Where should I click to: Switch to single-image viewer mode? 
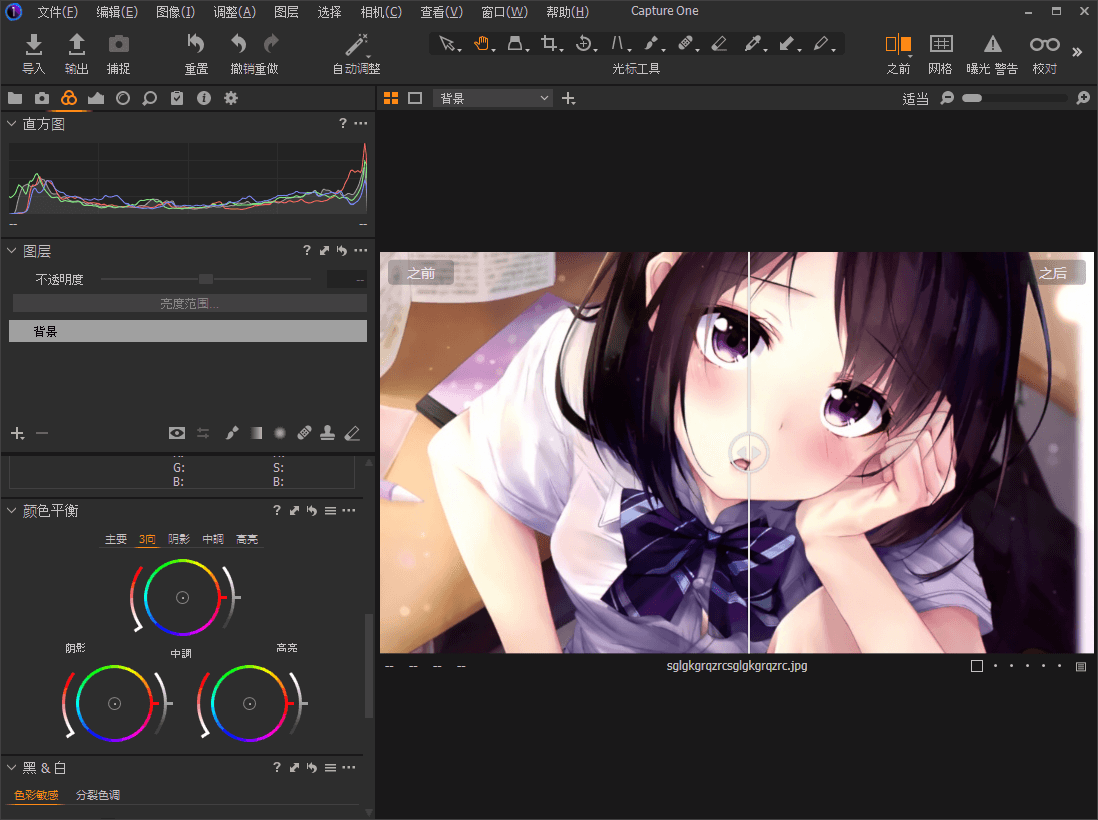pos(415,98)
